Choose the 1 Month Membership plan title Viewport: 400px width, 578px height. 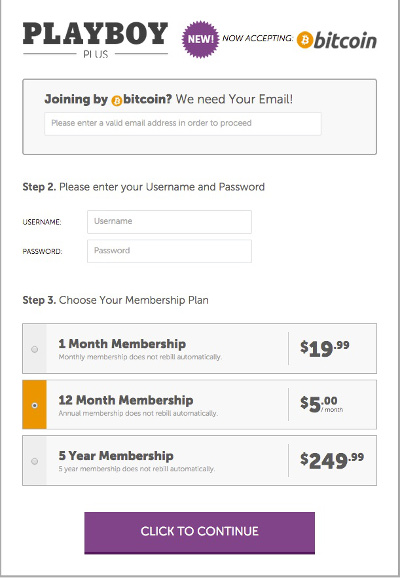122,344
